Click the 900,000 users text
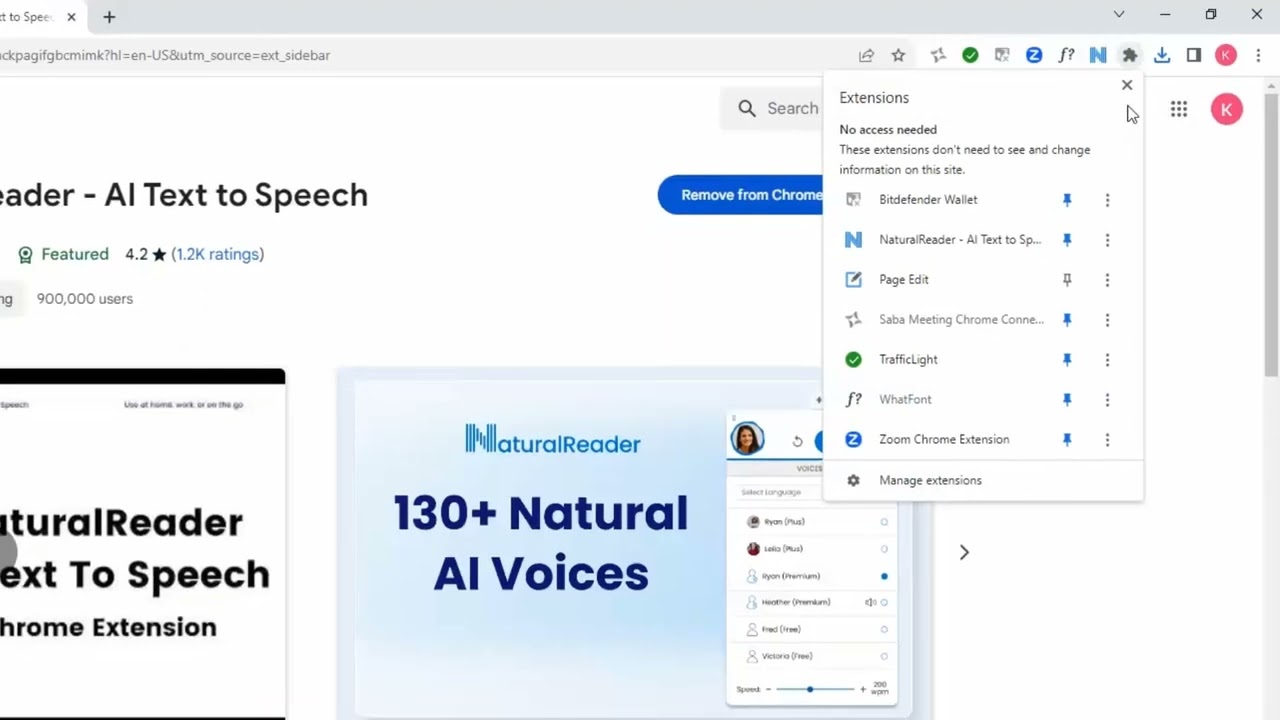This screenshot has height=720, width=1280. click(85, 298)
